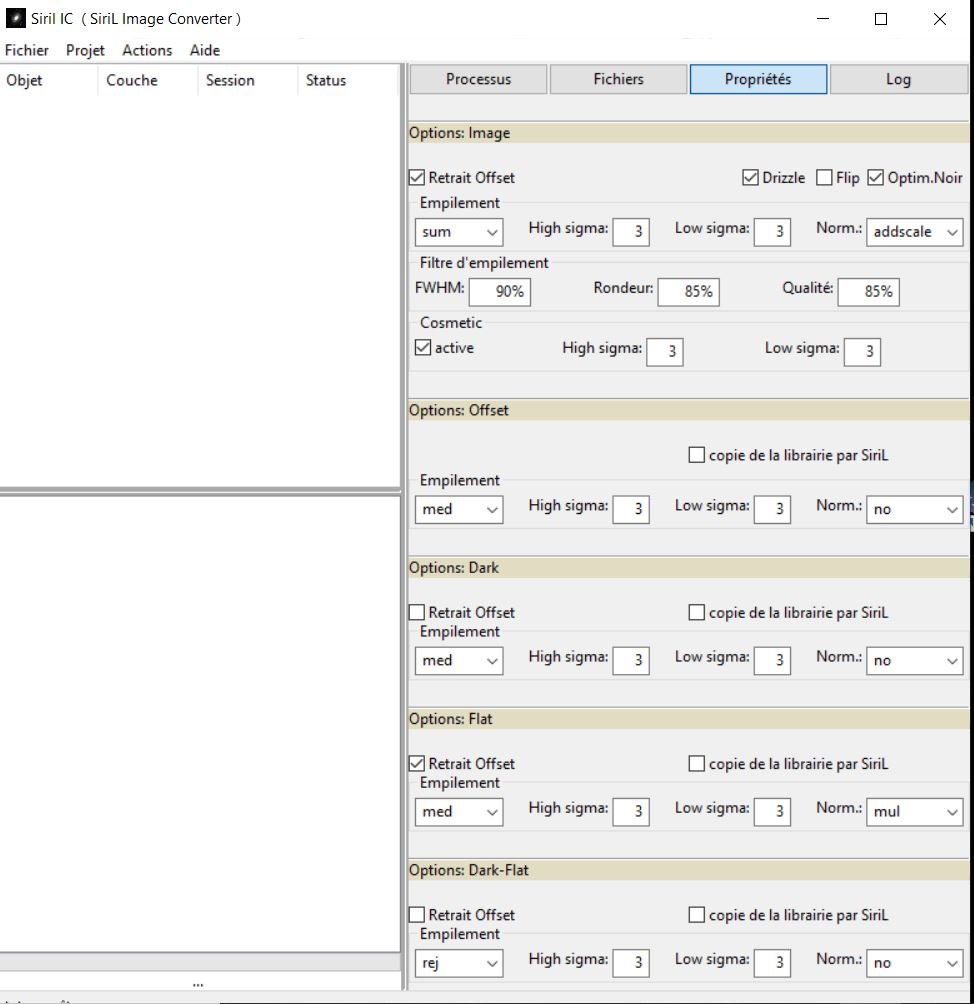Click the Dark-Flat Low sigma field
Screen dimensions: 974x1004
coord(772,963)
